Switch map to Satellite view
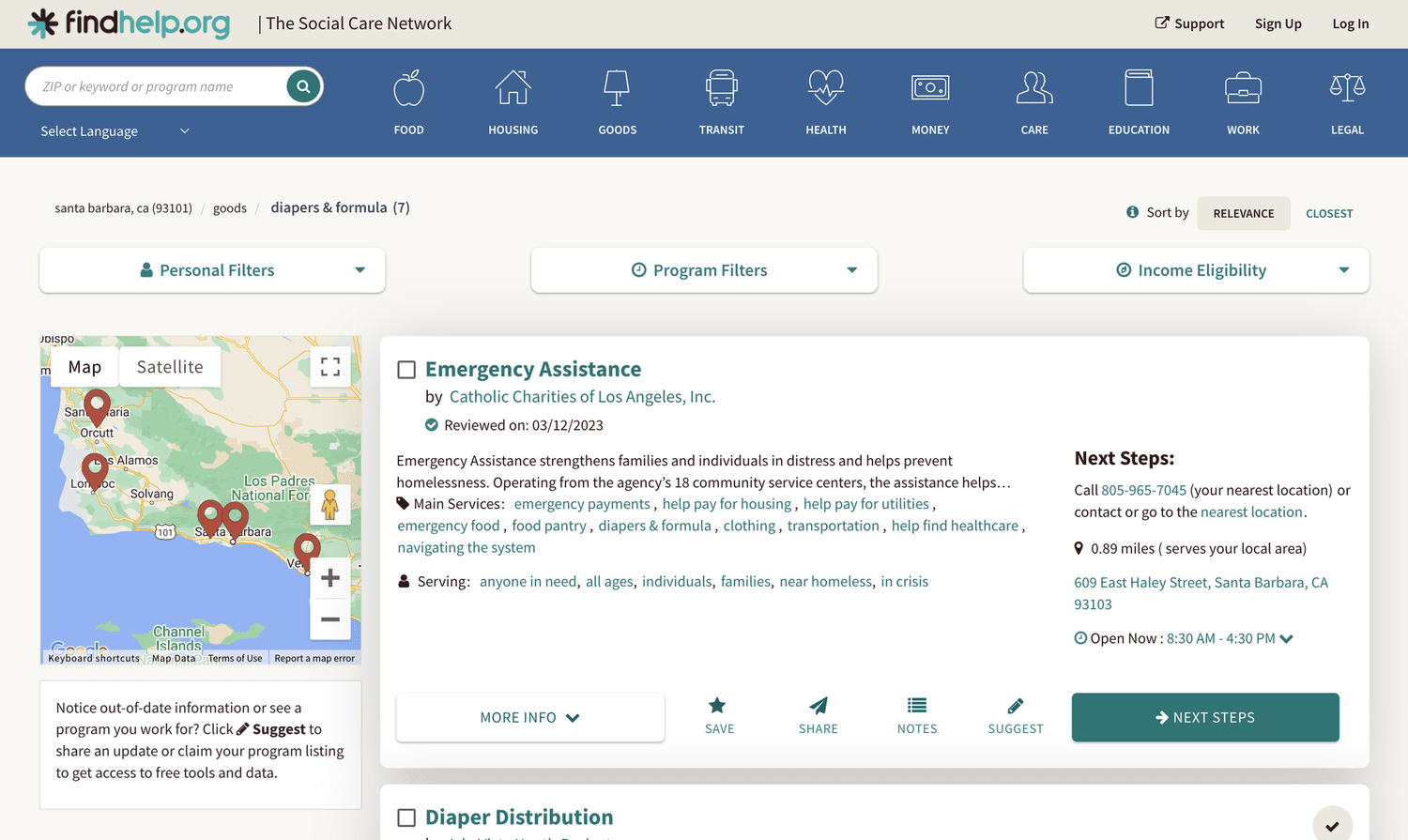This screenshot has height=840, width=1408. click(x=169, y=366)
